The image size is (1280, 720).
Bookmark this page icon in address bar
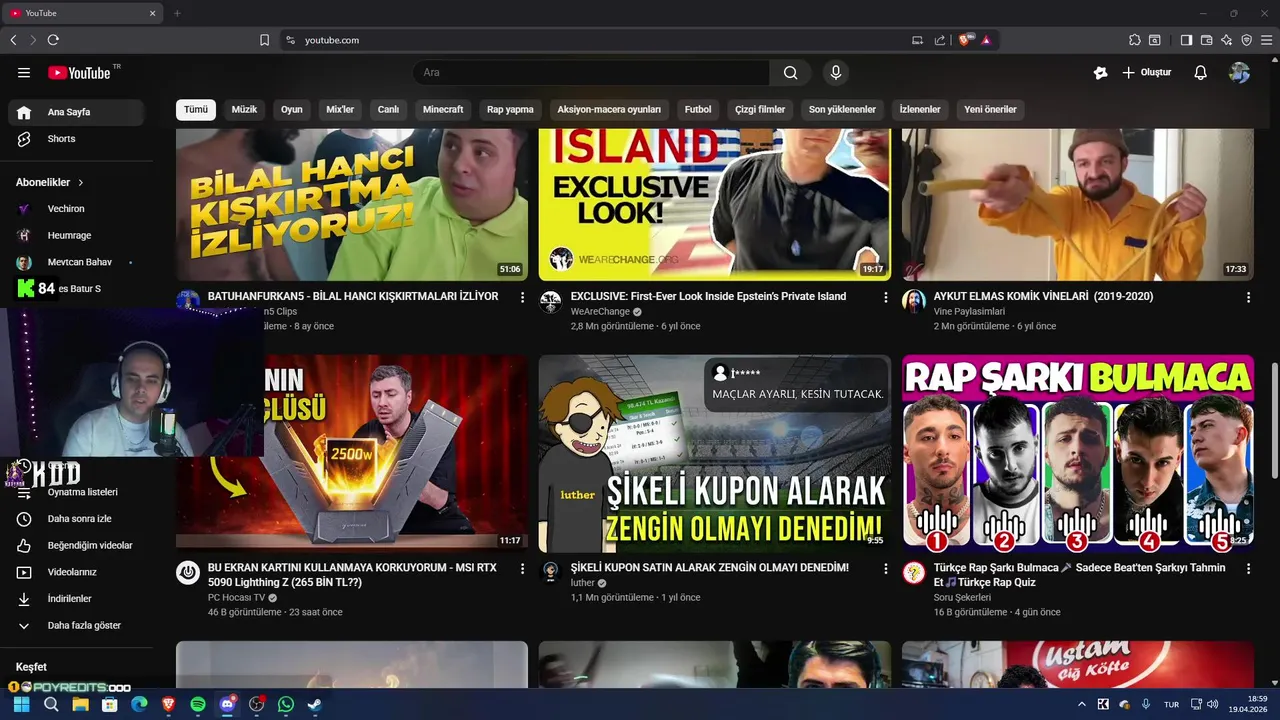tap(264, 40)
